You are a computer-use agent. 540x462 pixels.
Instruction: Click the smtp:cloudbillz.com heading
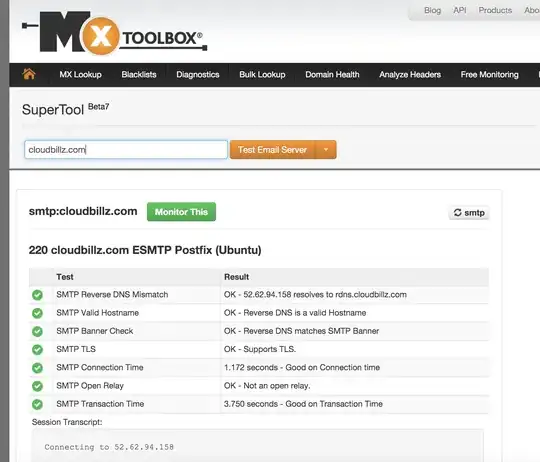(x=83, y=211)
